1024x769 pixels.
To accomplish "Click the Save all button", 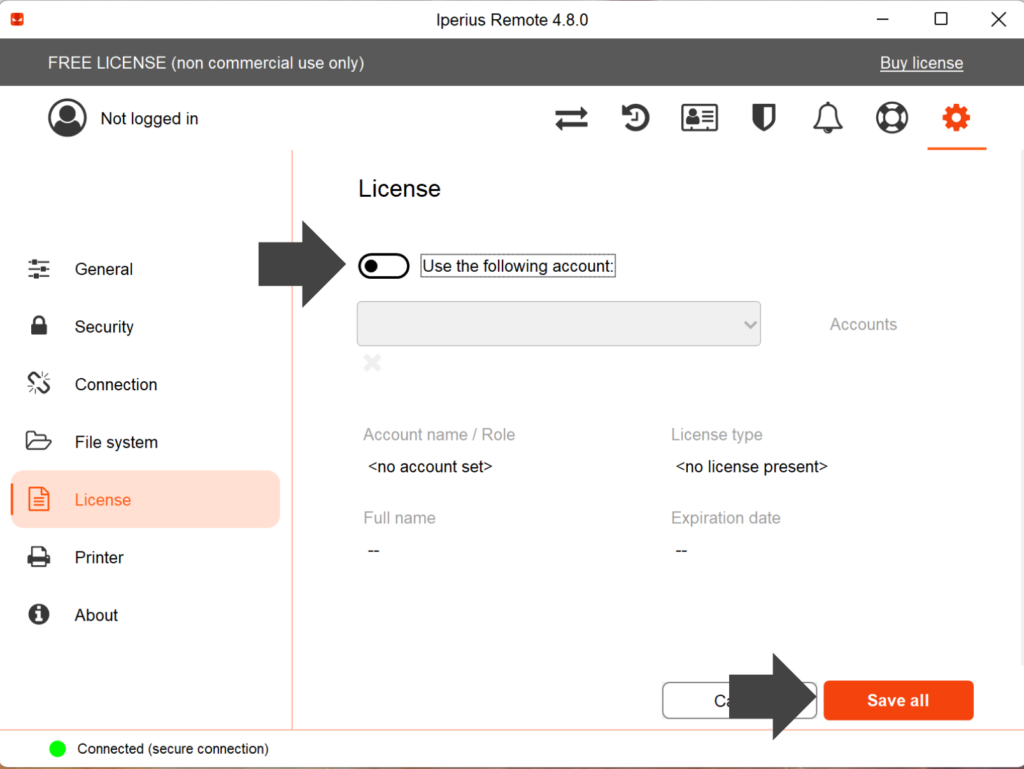I will click(x=898, y=700).
